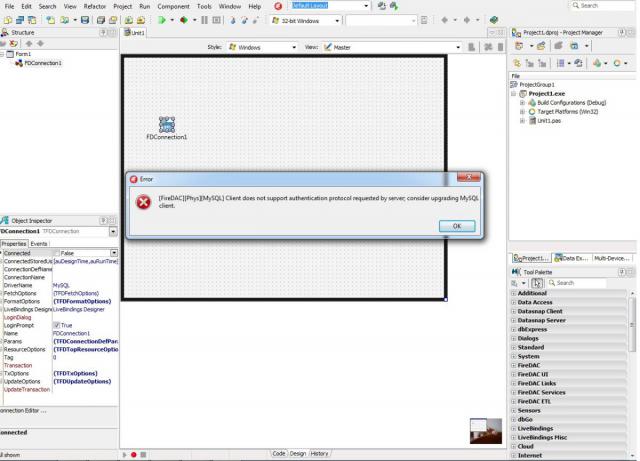Screen dimensions: 640x461
Task: Toggle the LoginPrompt True checkbox
Action: (57, 325)
